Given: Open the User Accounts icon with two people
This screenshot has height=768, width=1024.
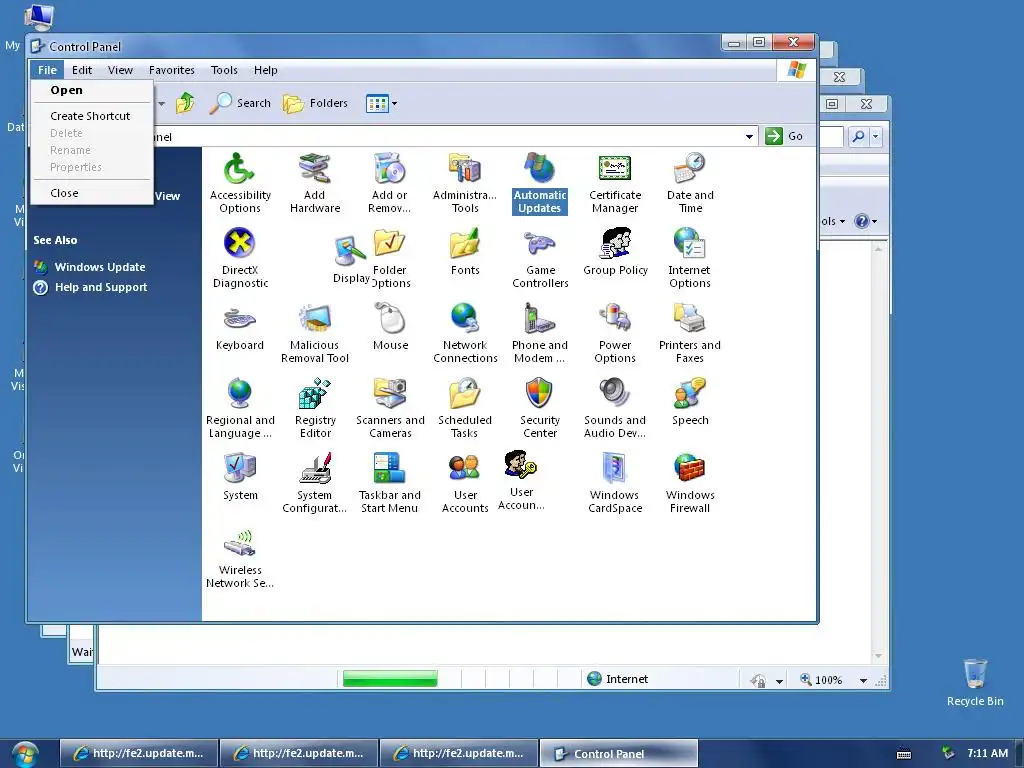Looking at the screenshot, I should [465, 483].
